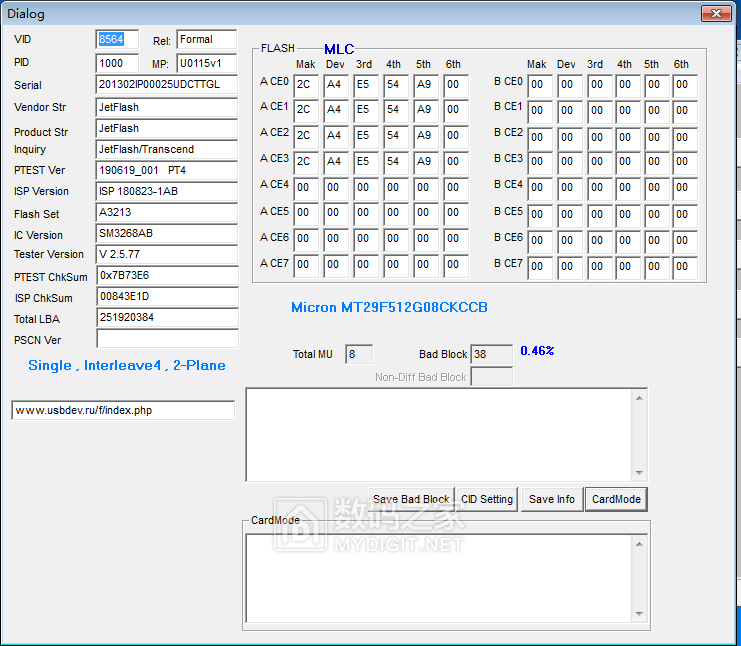
Task: Click the B CE5 6th cell 00
Action: [x=685, y=215]
